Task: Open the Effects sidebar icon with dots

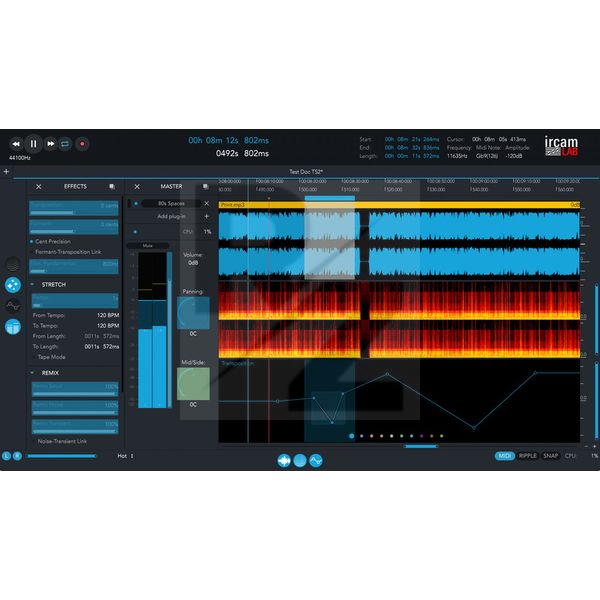Action: click(x=13, y=285)
